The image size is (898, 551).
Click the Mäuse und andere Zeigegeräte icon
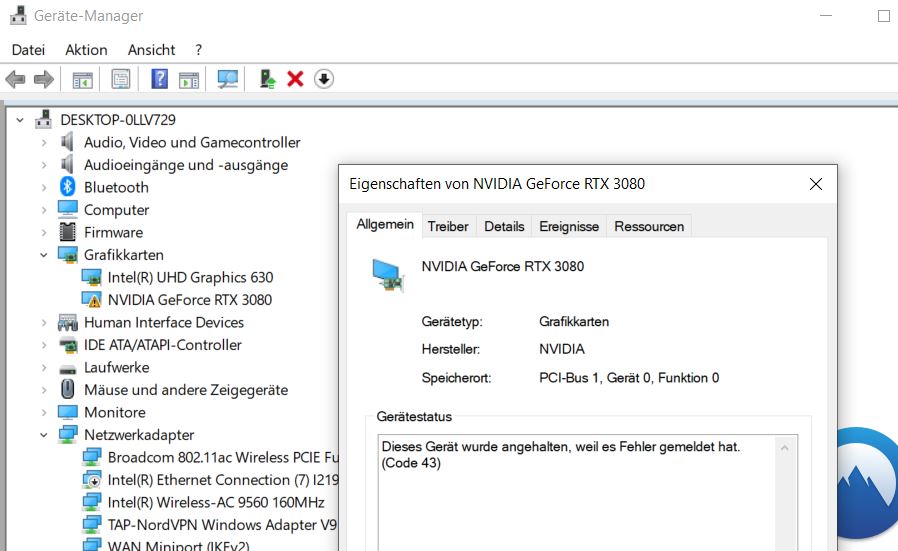(x=68, y=389)
